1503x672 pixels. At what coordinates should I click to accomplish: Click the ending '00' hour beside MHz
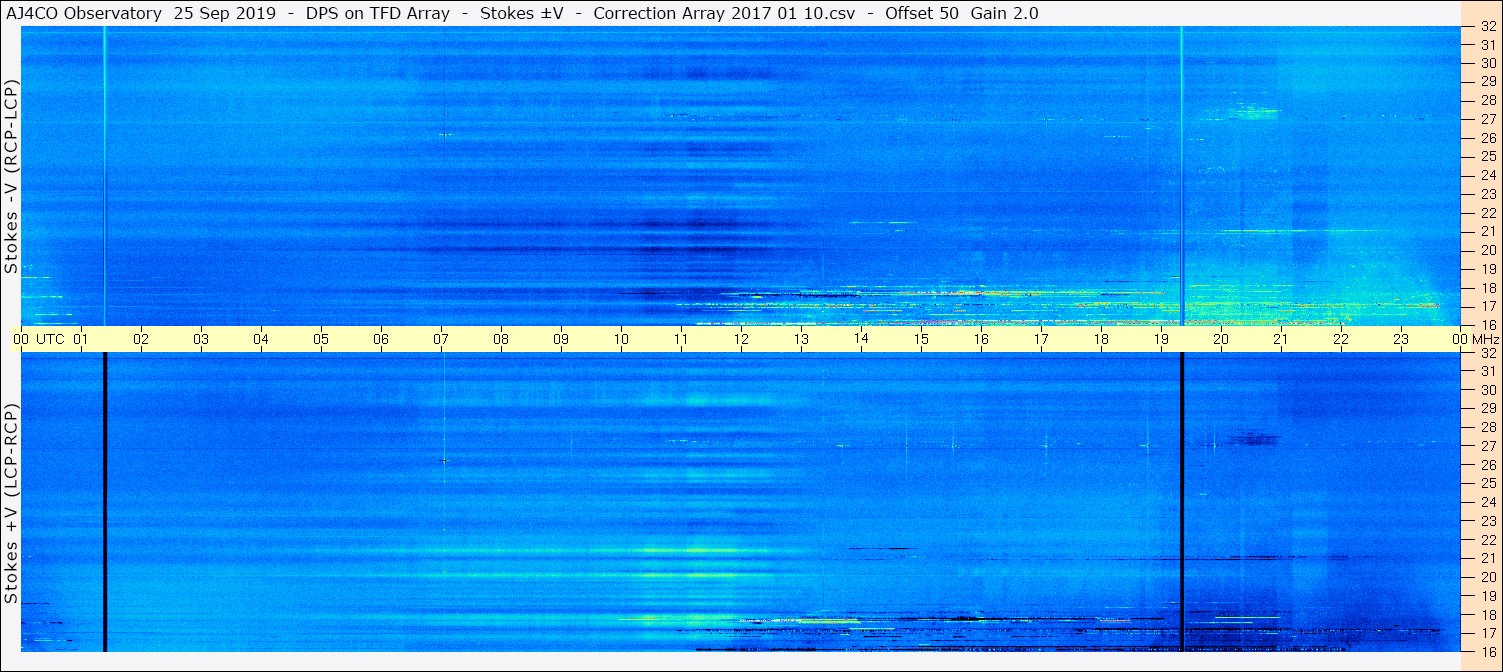click(x=1459, y=339)
